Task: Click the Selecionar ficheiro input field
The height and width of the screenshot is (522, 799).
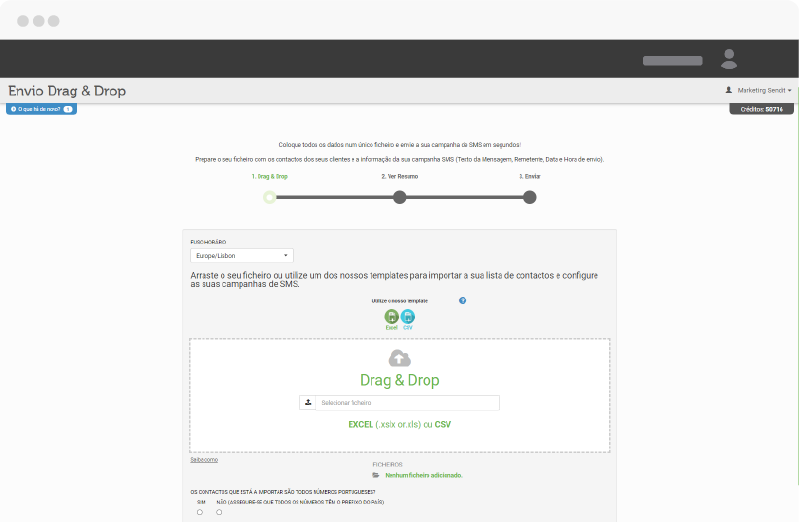Action: [x=408, y=403]
